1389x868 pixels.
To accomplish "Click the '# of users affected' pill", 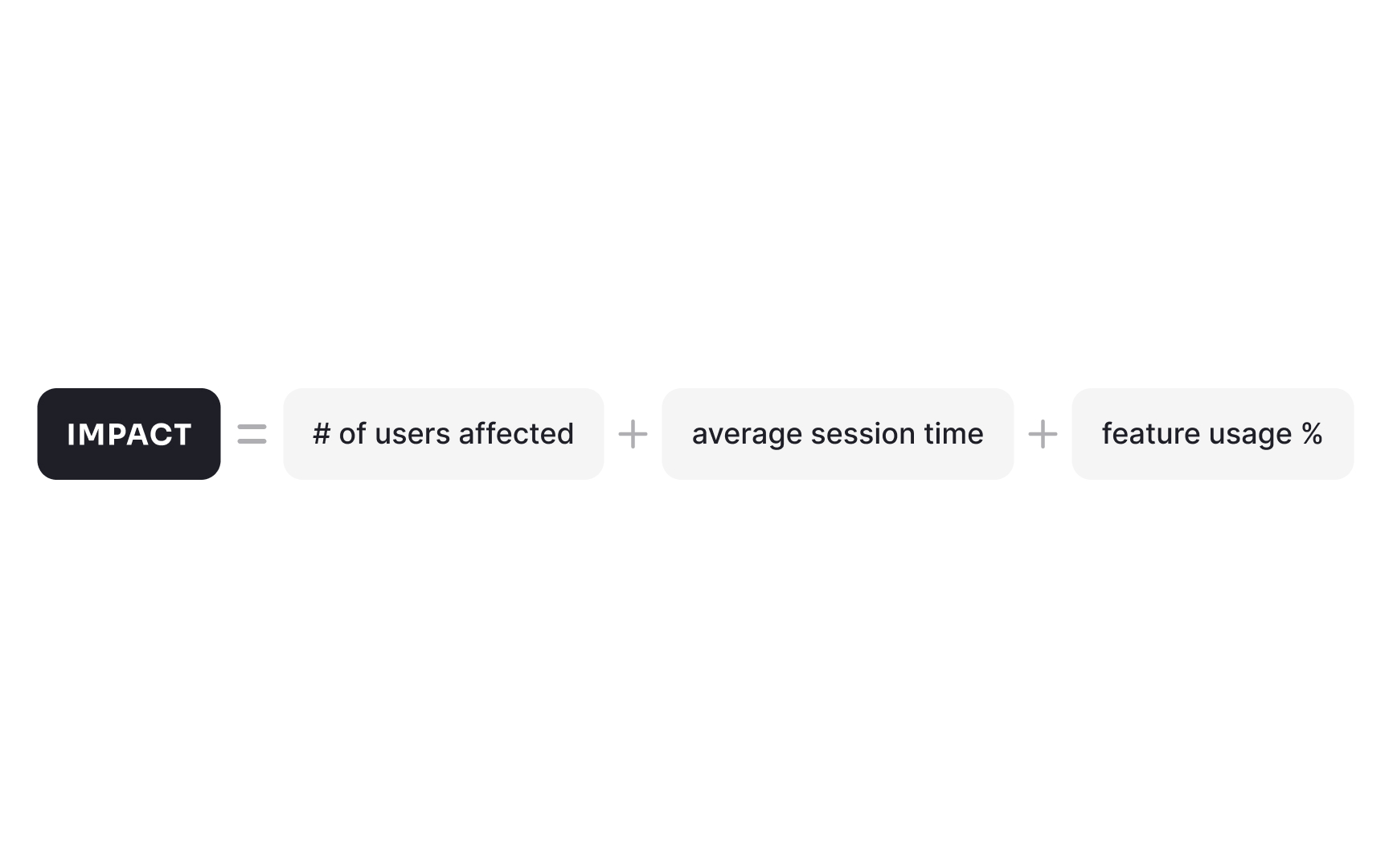I will click(x=444, y=434).
